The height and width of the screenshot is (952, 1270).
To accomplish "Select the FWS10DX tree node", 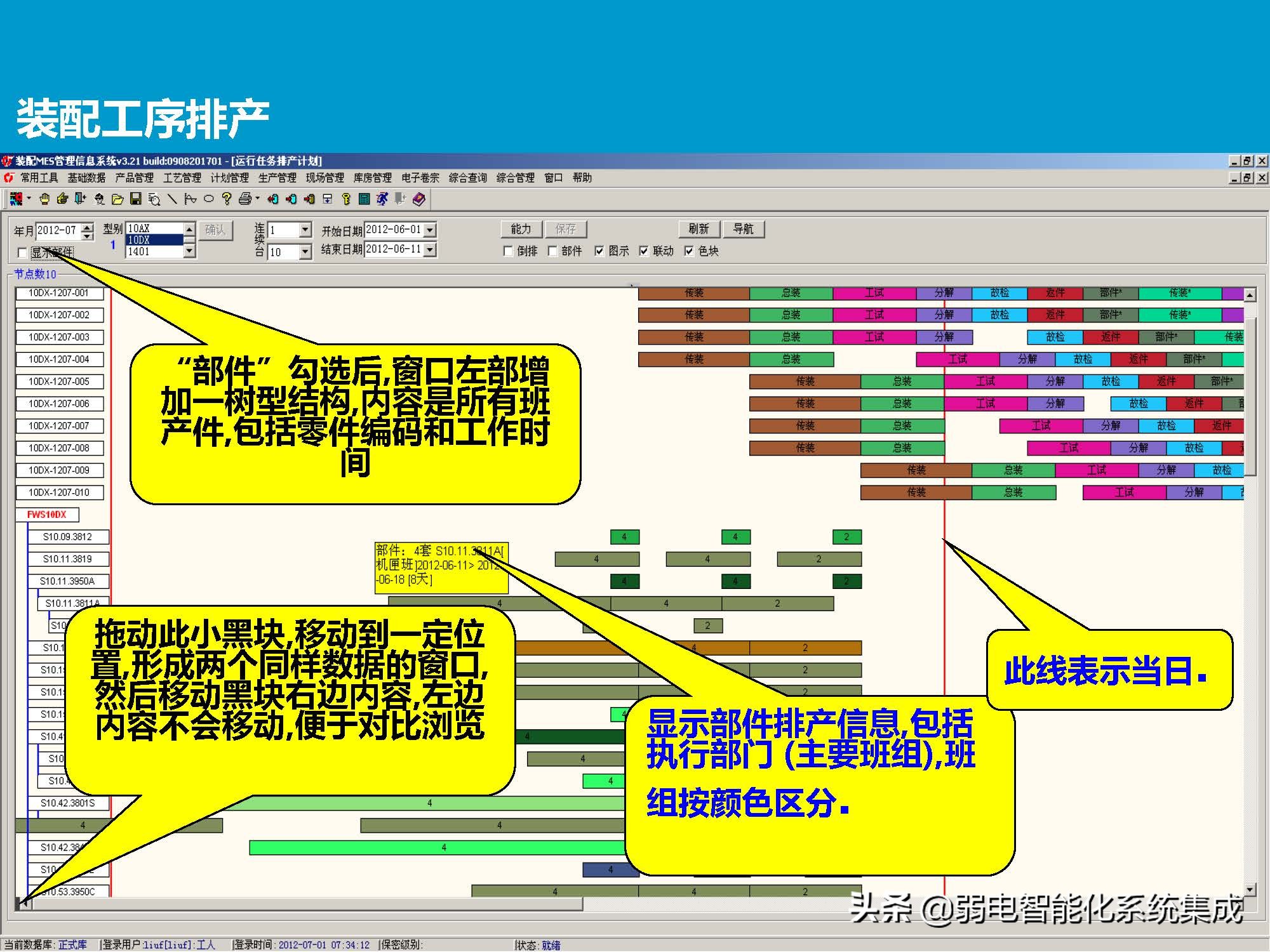I will point(47,515).
